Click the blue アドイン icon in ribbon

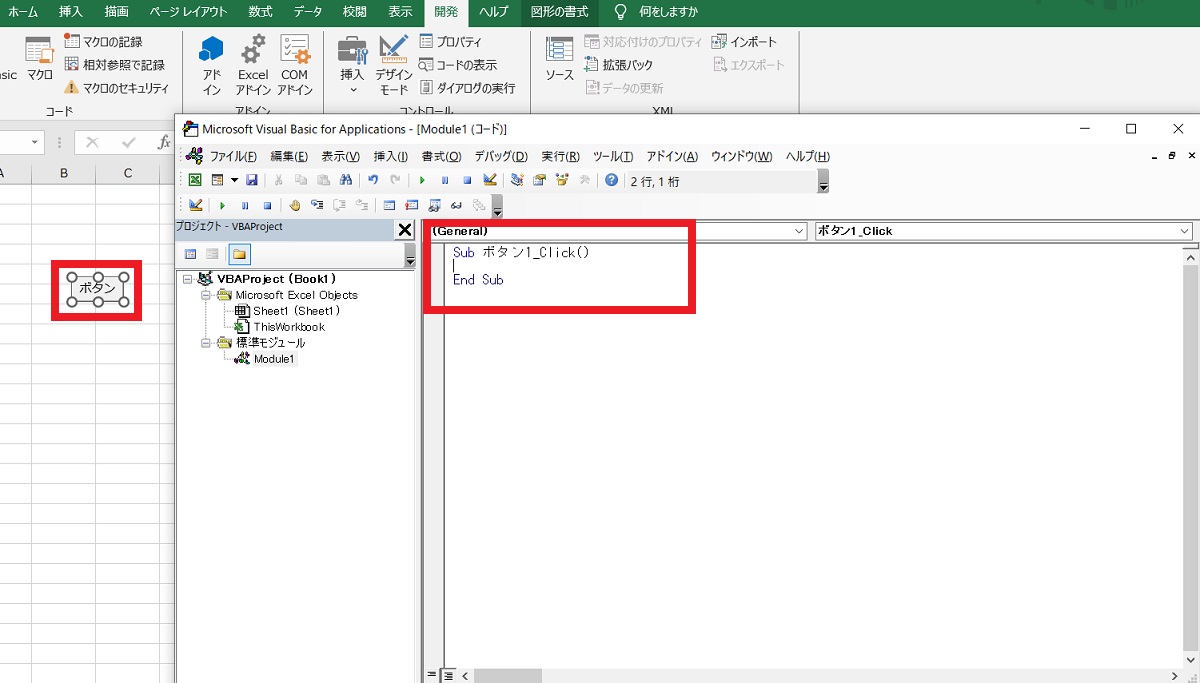click(x=212, y=65)
